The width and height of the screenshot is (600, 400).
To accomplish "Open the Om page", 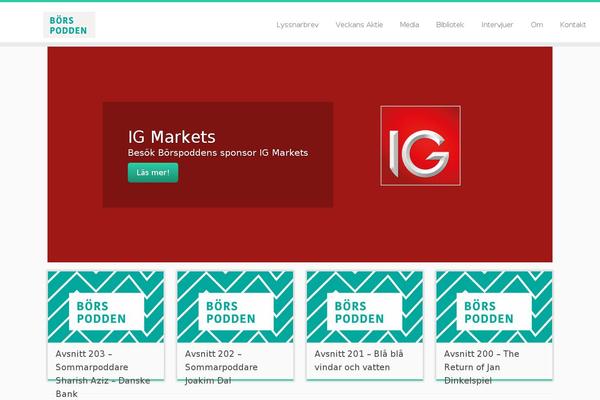I will (536, 25).
